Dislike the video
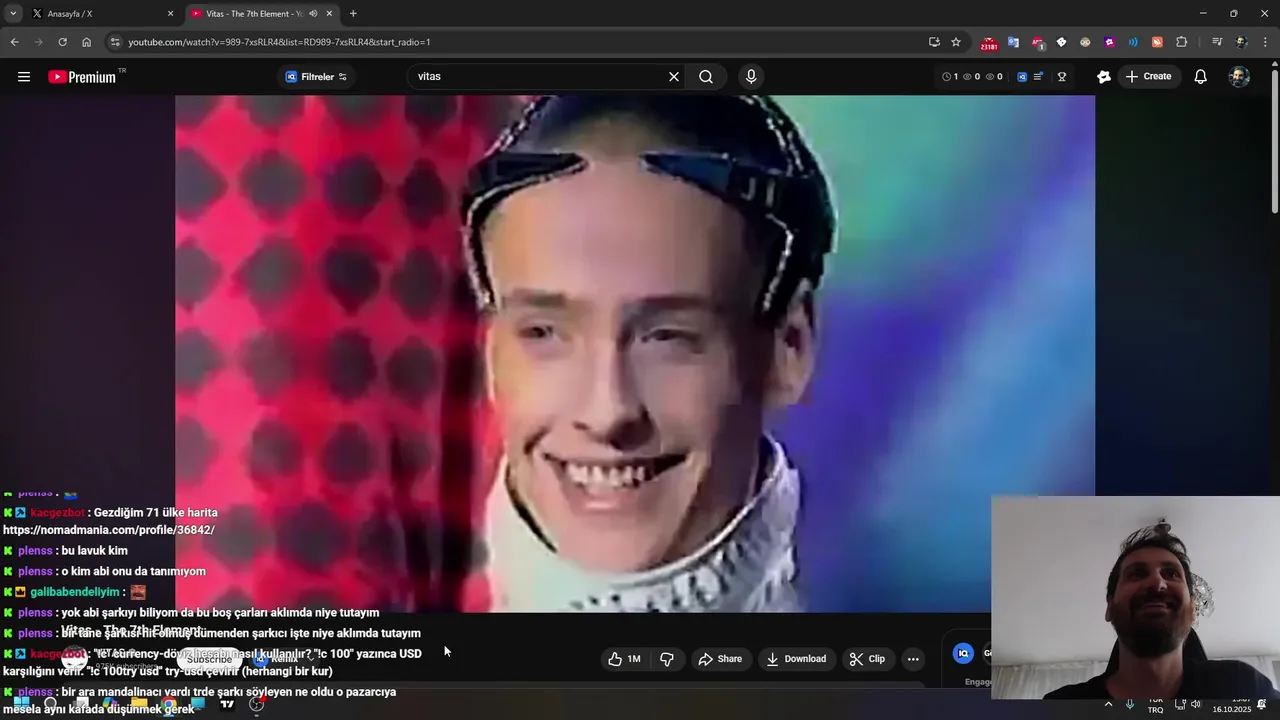 [666, 659]
